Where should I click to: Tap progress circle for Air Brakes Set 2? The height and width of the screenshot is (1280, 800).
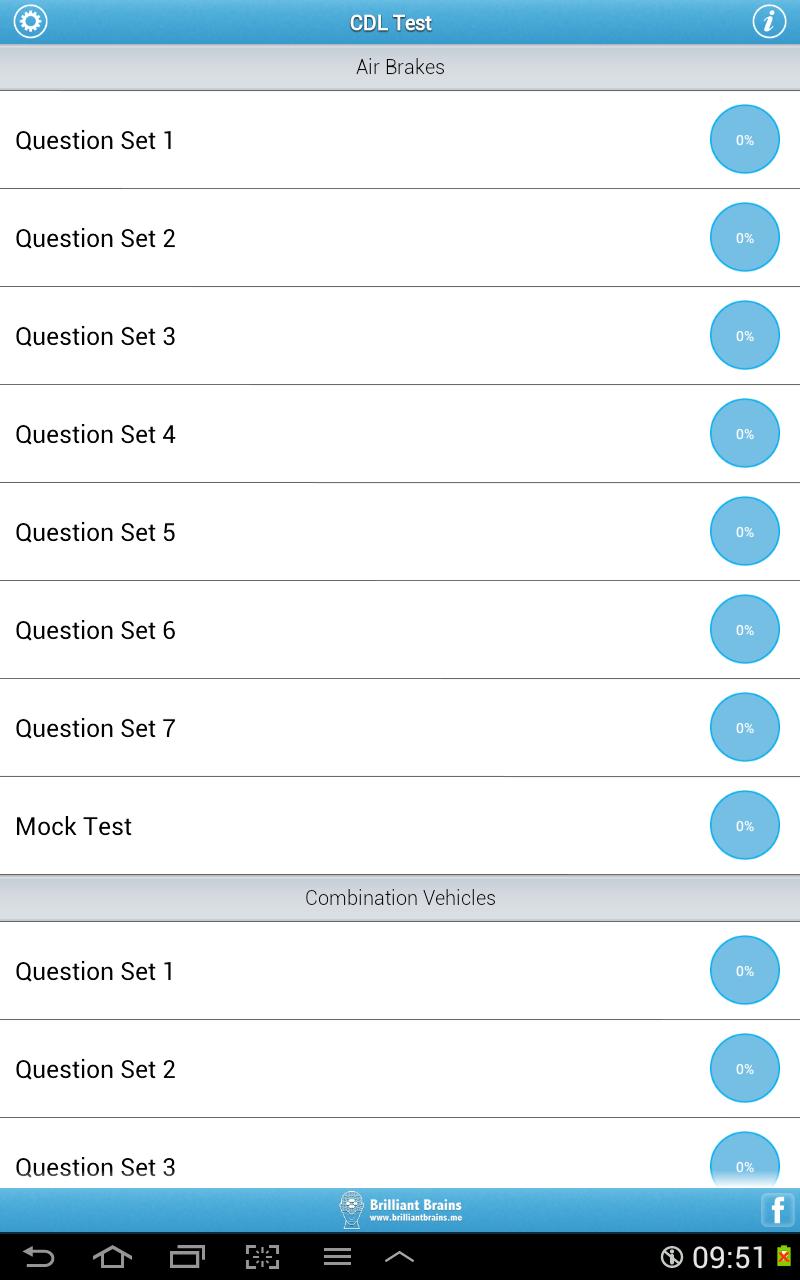tap(745, 238)
